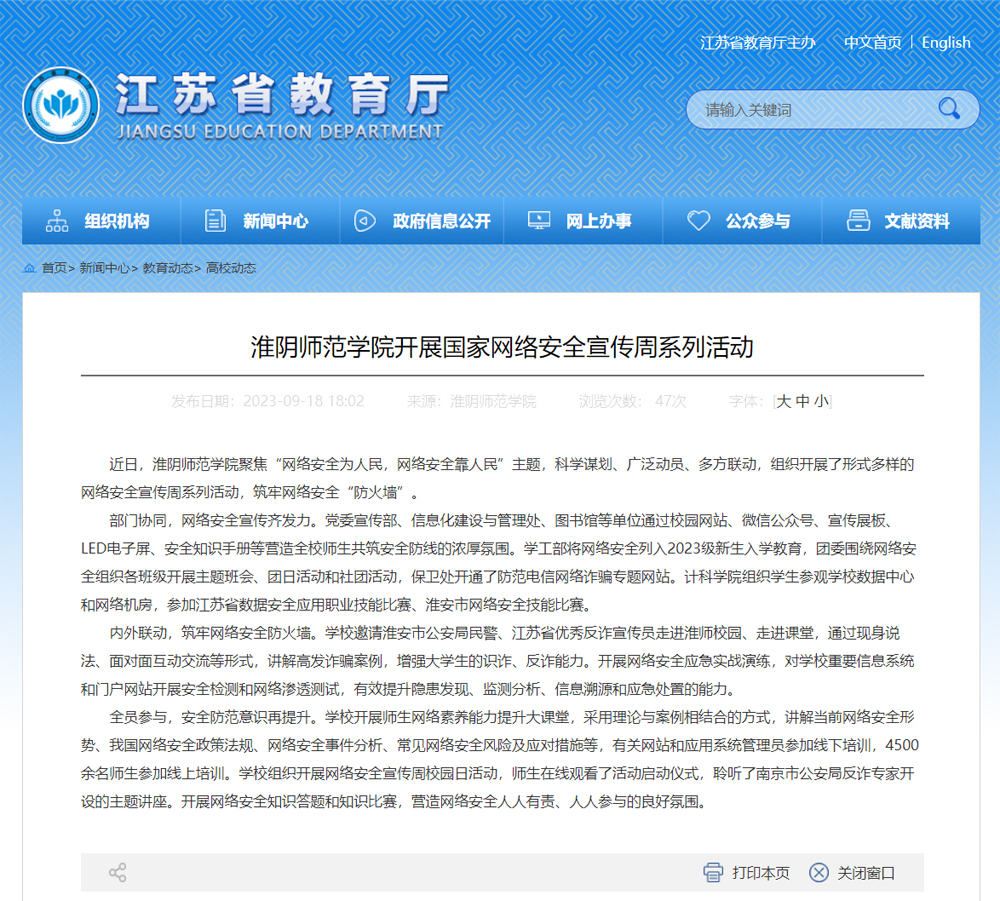
Task: Click the printer icon next to 打印本页
Action: 713,872
